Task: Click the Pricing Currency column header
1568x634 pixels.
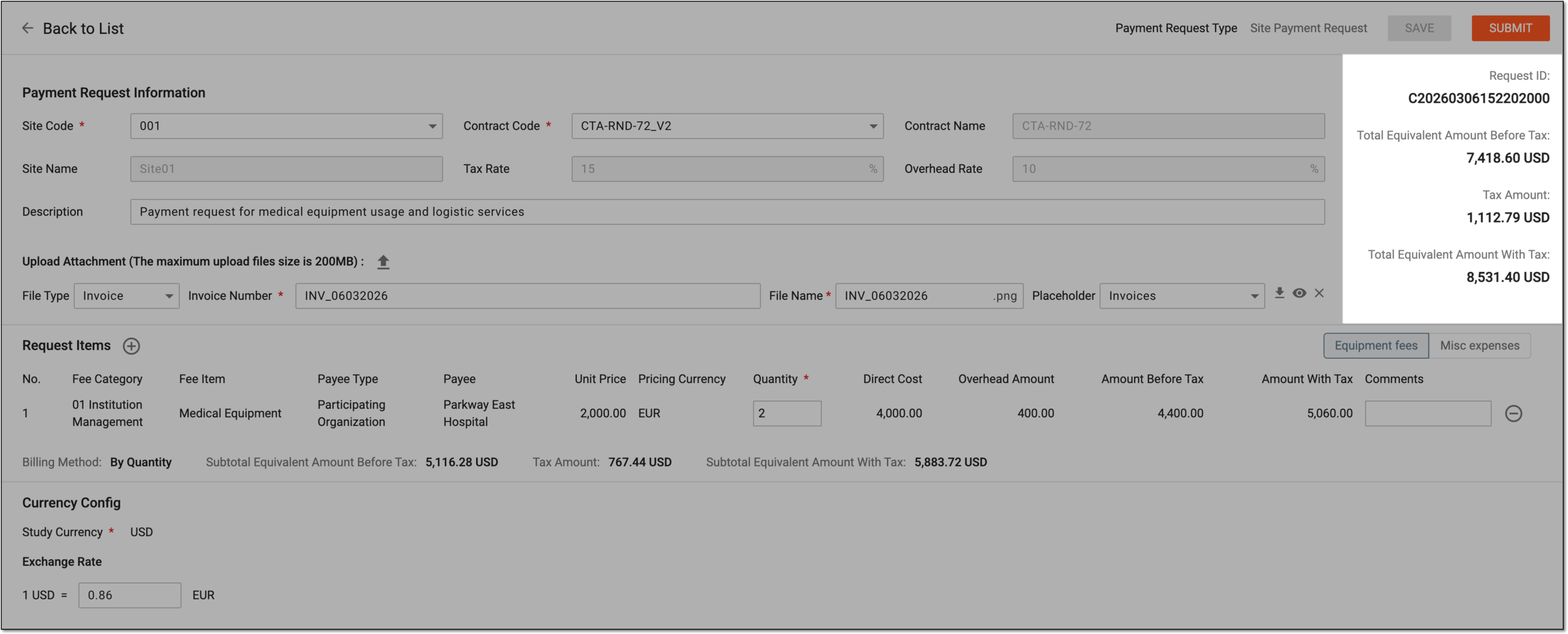Action: [682, 379]
